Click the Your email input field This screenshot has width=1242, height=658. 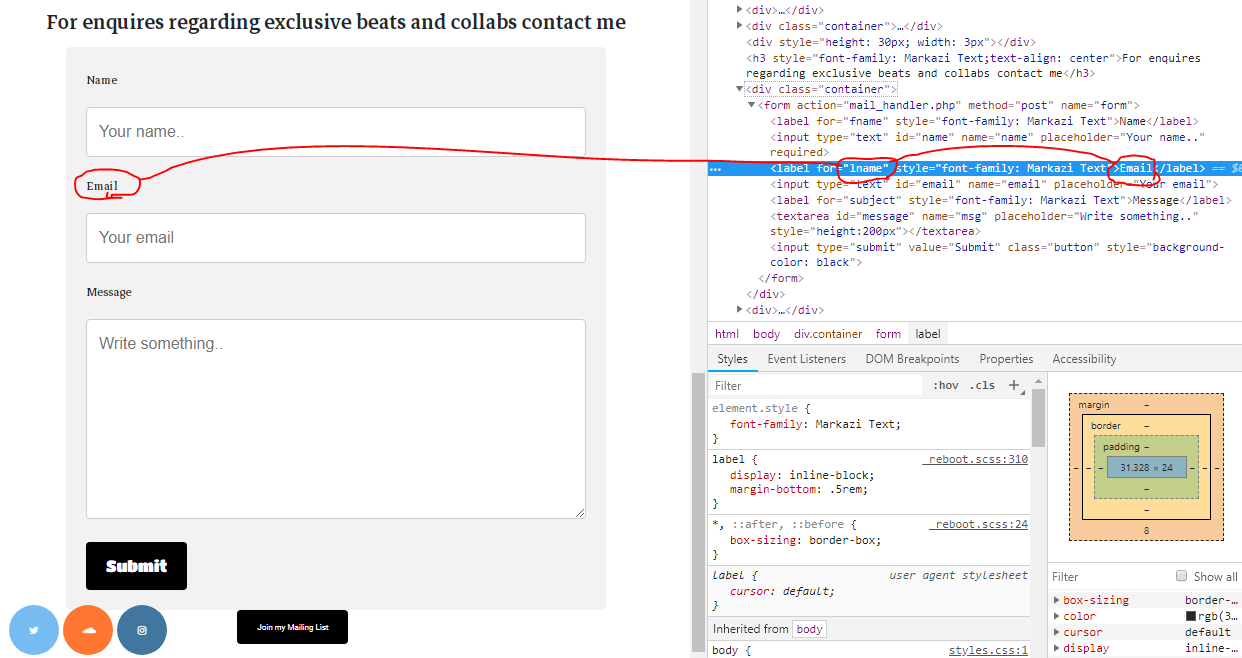[335, 238]
